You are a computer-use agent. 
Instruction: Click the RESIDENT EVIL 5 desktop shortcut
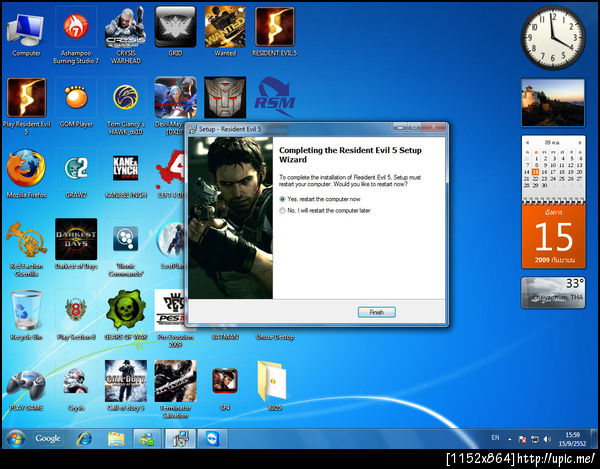click(275, 32)
